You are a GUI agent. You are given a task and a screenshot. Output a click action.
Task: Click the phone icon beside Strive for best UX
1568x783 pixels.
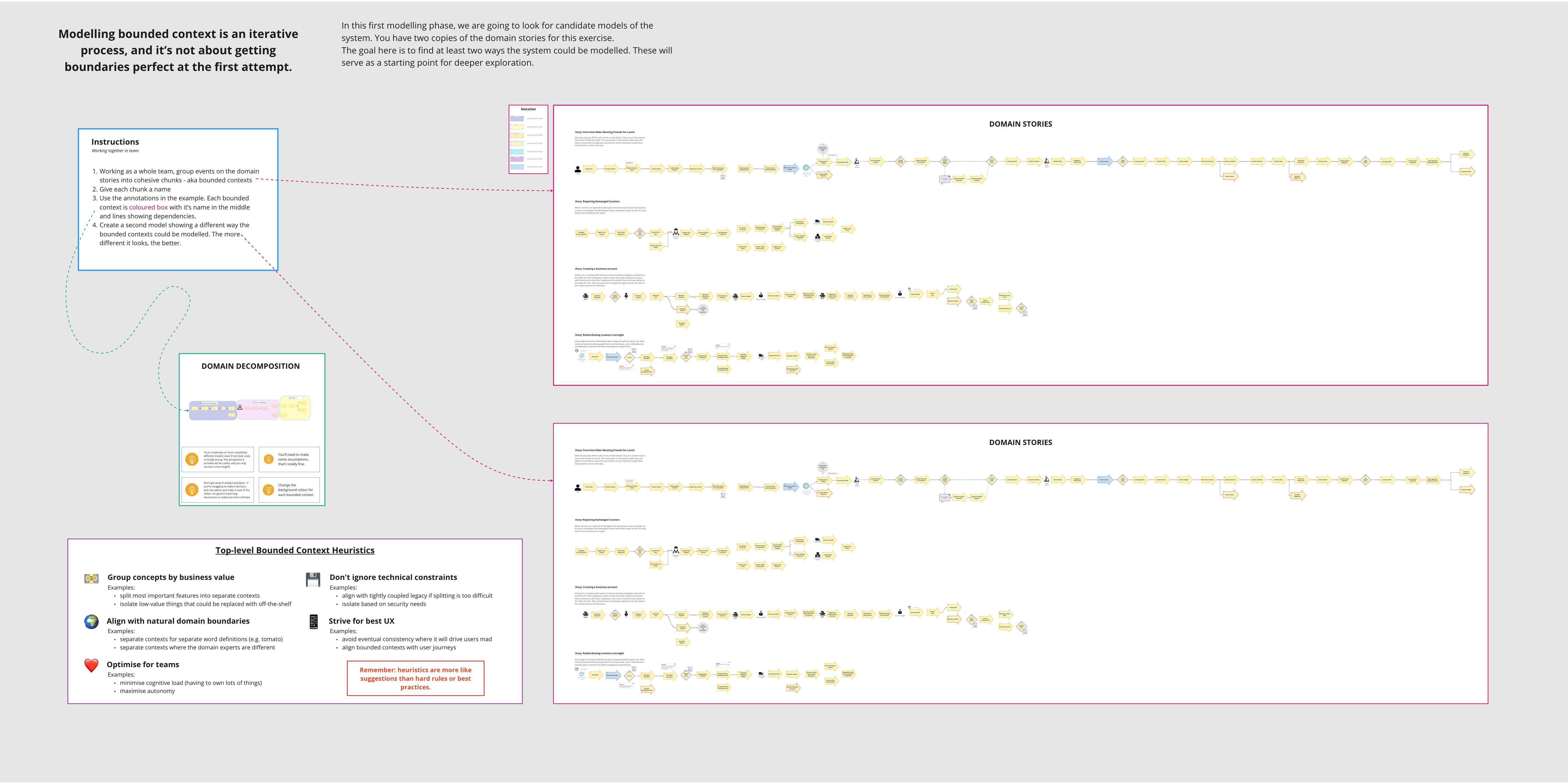[314, 622]
